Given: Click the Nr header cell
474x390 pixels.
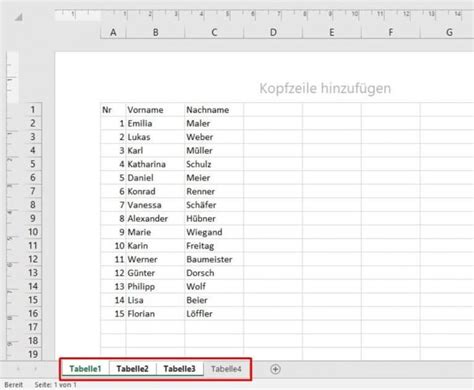Looking at the screenshot, I should pyautogui.click(x=113, y=110).
